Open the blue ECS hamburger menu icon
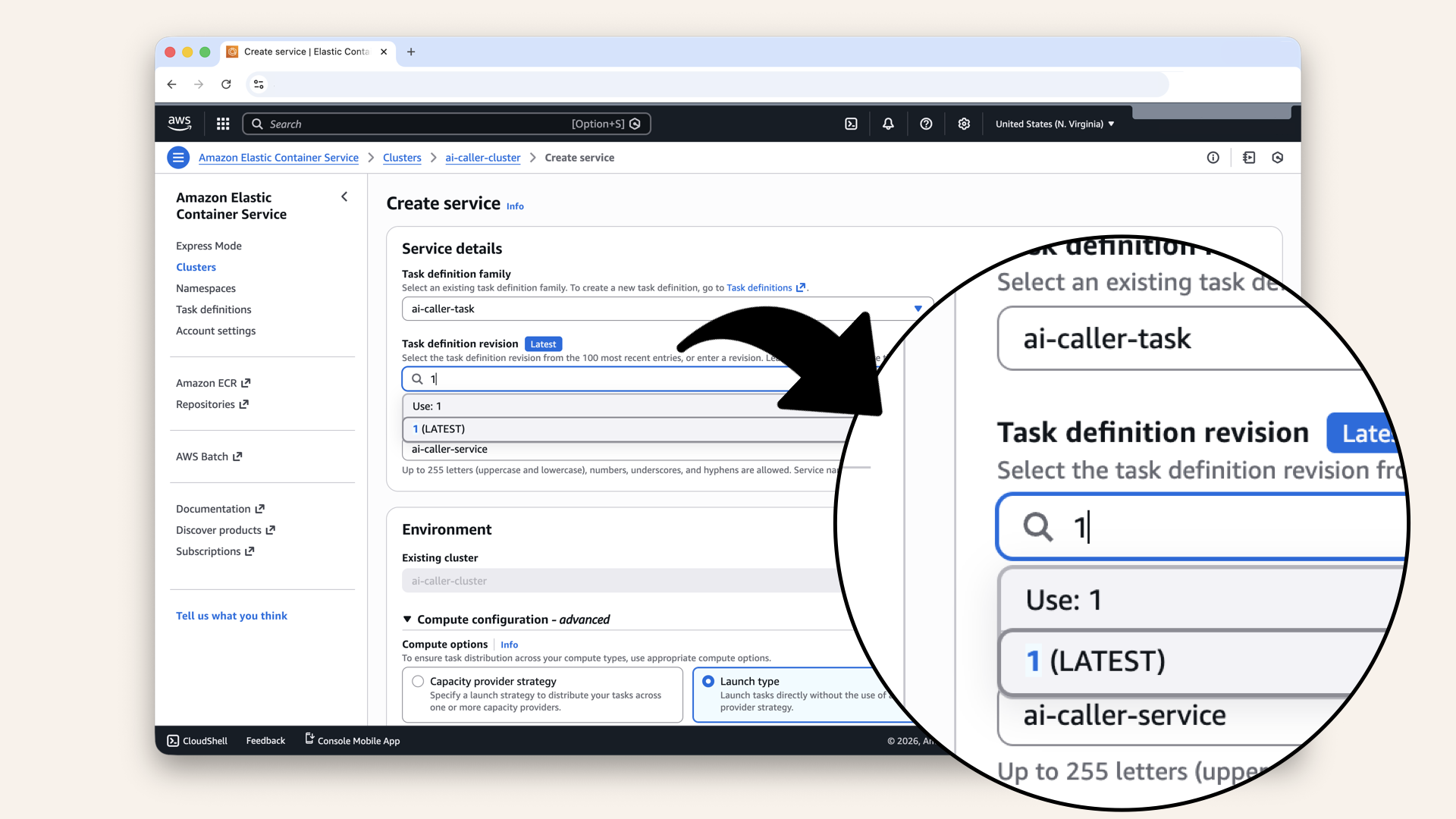Screen dimensions: 1456x819 178,157
